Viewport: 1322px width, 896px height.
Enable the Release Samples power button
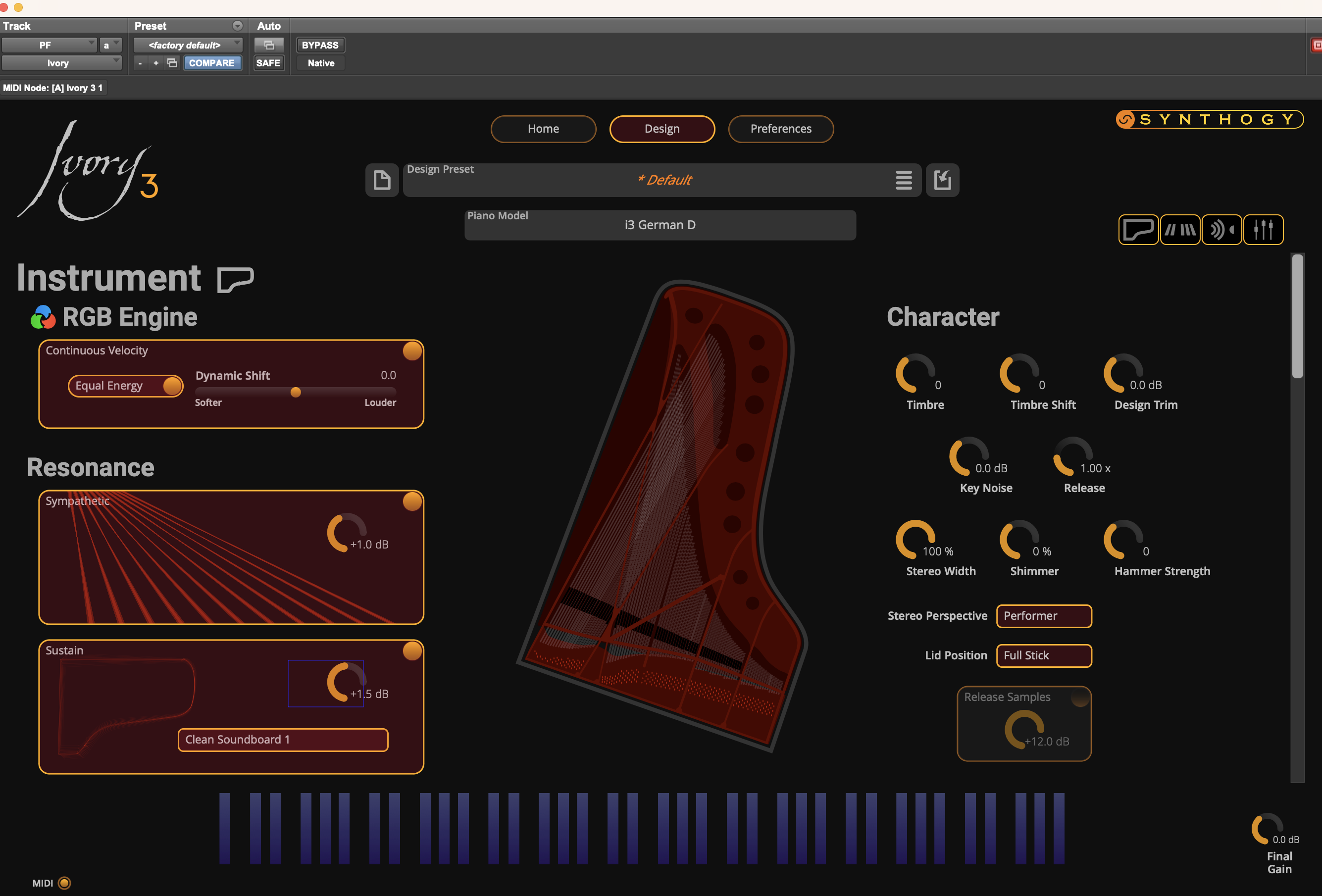1080,697
